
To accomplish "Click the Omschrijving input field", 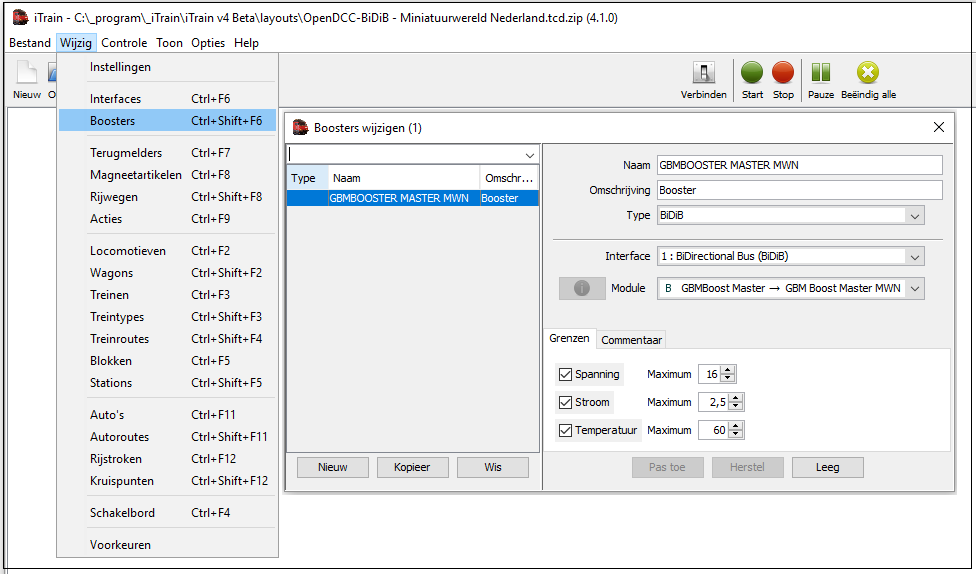I will [x=799, y=190].
